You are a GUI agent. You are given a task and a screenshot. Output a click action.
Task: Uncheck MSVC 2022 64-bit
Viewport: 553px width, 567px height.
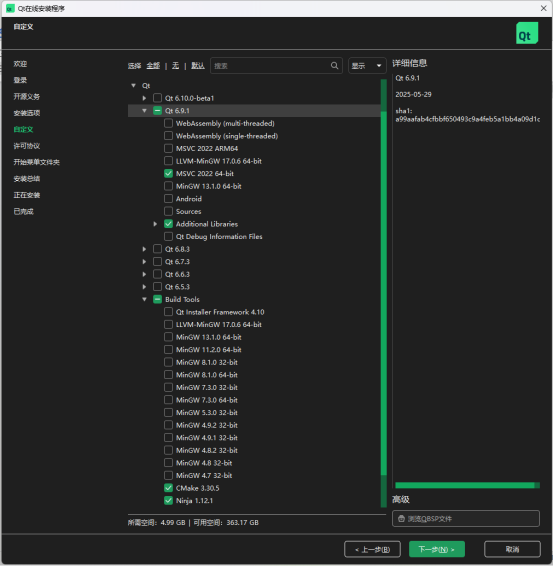click(168, 174)
